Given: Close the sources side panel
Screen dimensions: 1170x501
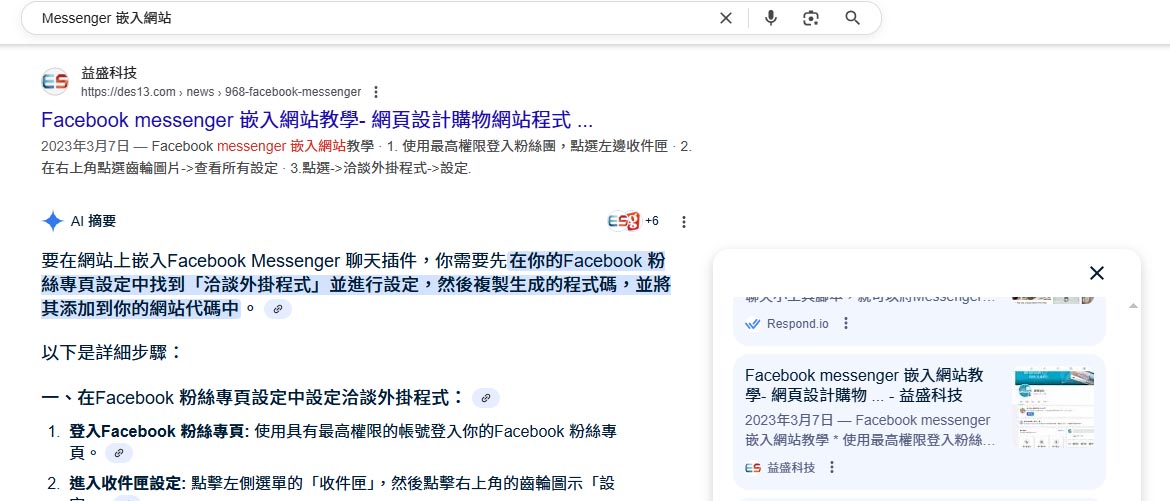Looking at the screenshot, I should 1096,273.
